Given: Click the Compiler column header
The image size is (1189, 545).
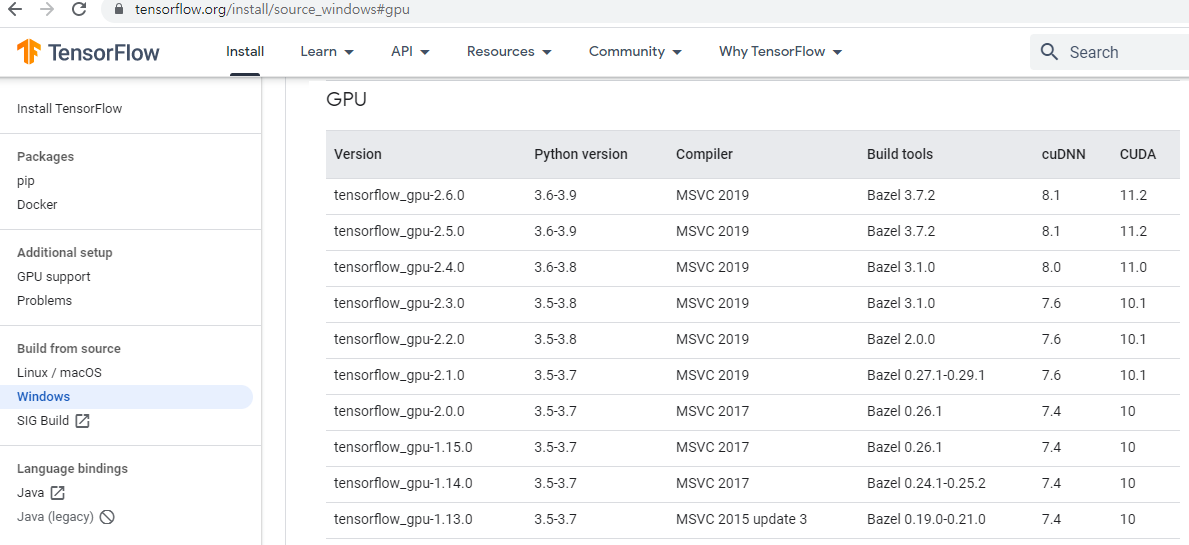Looking at the screenshot, I should pyautogui.click(x=704, y=154).
